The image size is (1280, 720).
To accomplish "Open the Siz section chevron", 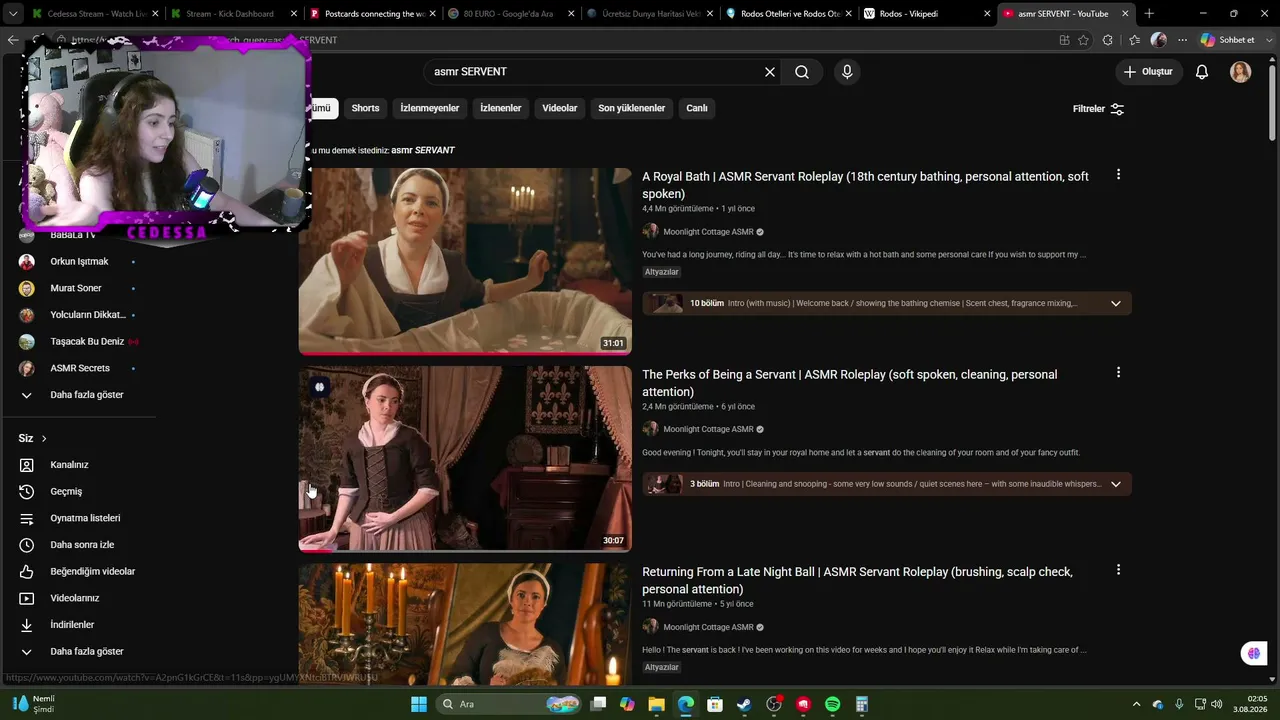I will pyautogui.click(x=44, y=439).
